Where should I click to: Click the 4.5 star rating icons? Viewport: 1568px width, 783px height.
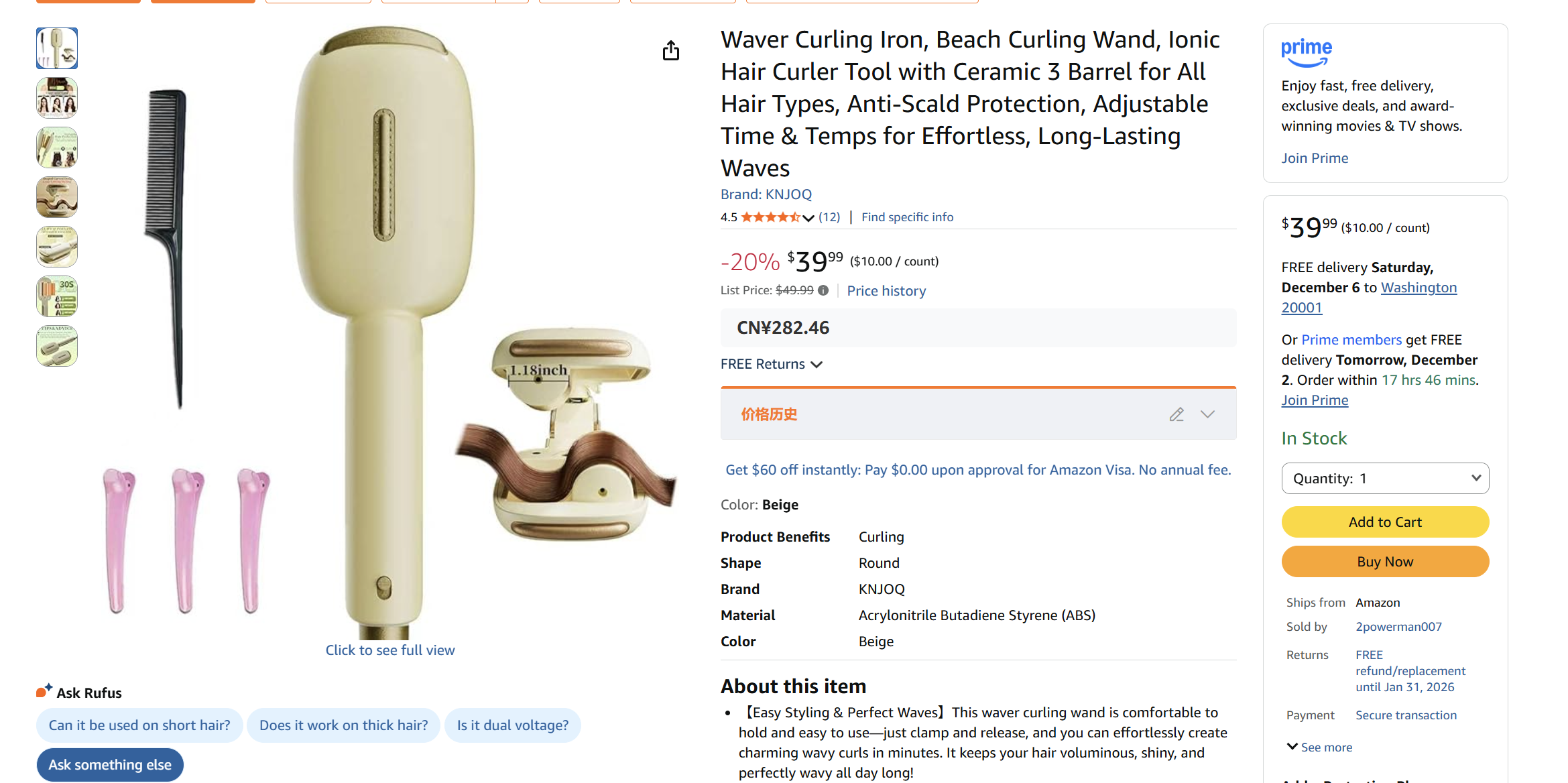770,217
